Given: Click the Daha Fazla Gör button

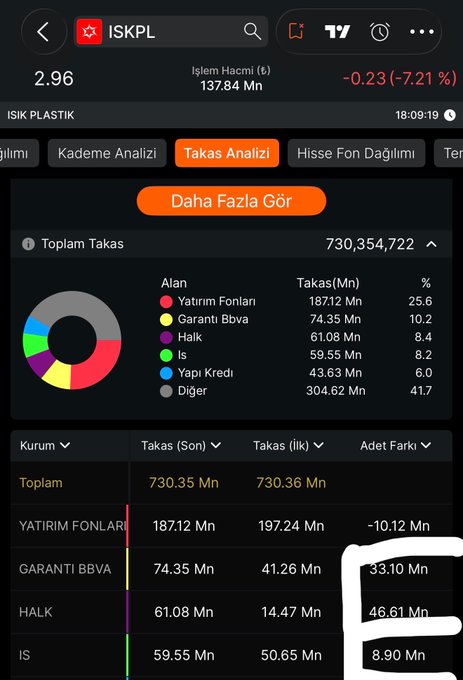Looking at the screenshot, I should coord(231,201).
